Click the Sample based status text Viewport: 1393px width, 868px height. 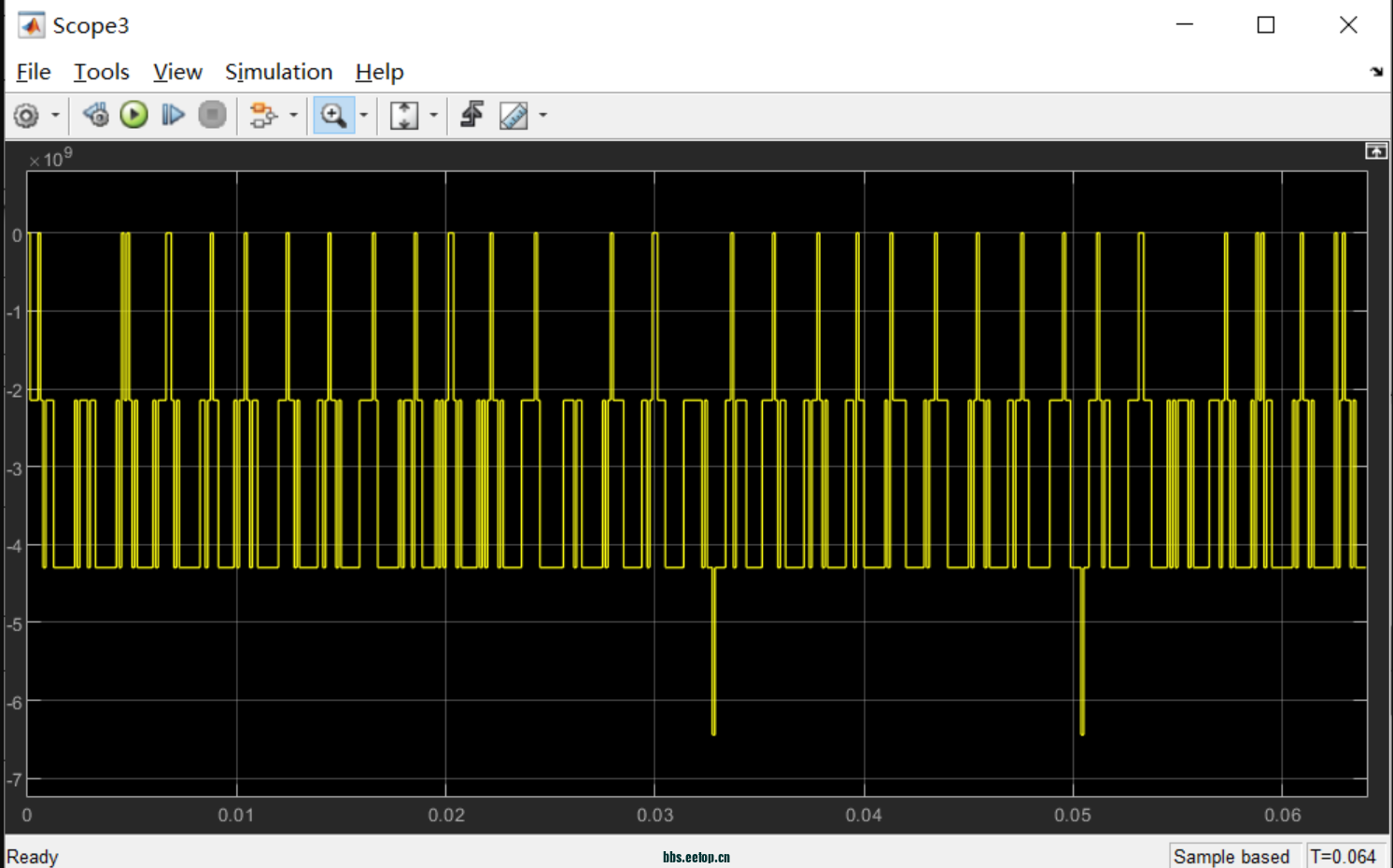(1231, 857)
